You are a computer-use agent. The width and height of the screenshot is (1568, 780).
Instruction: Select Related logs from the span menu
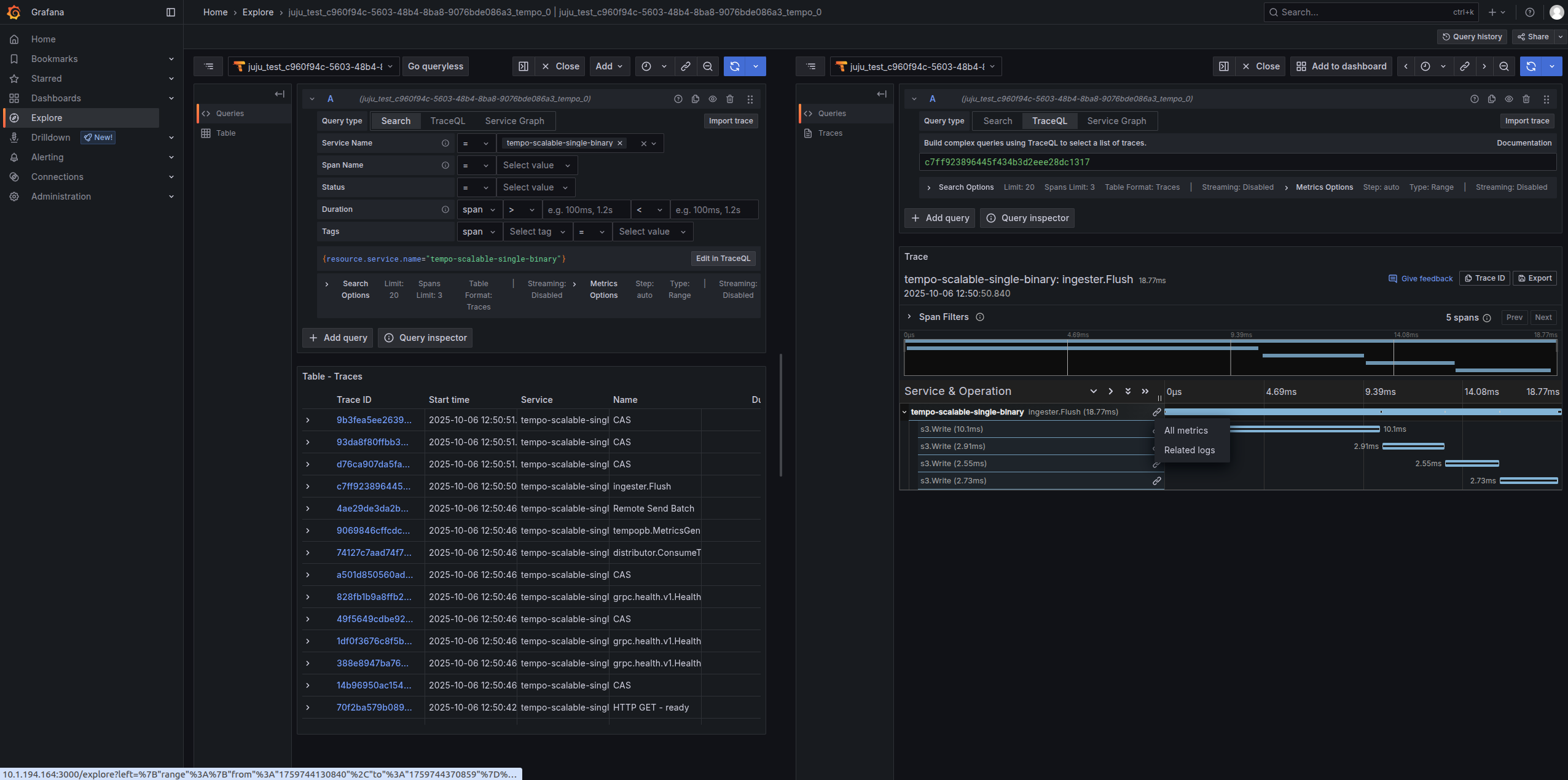pos(1190,450)
